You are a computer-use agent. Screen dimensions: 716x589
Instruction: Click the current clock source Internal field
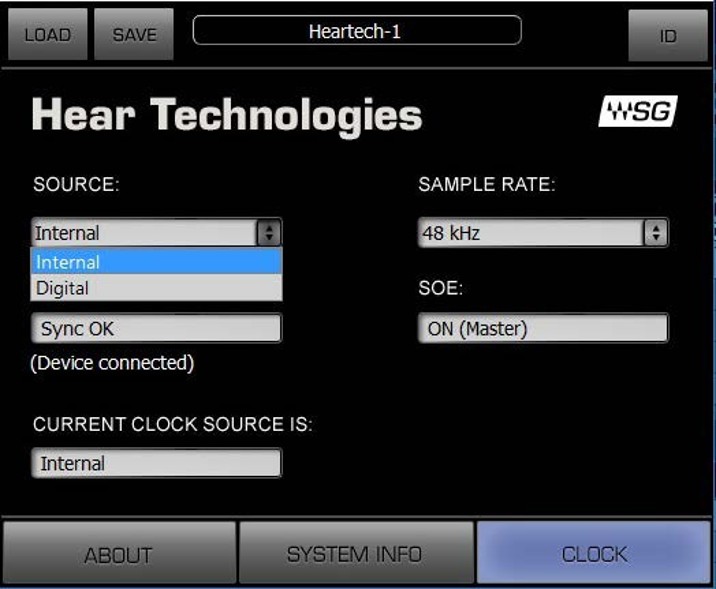pyautogui.click(x=156, y=463)
